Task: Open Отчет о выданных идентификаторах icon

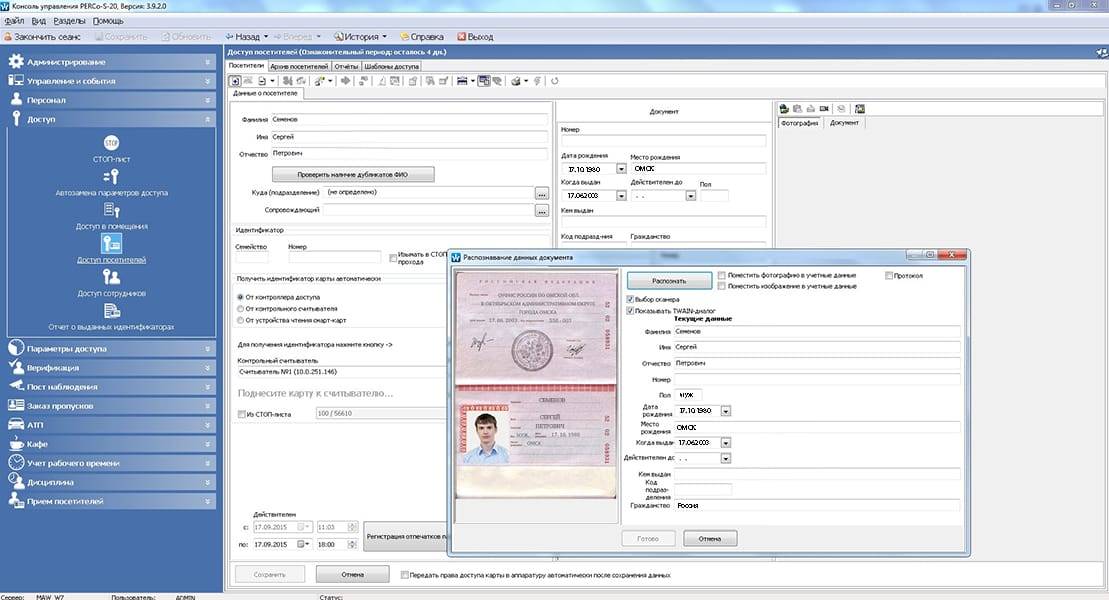Action: click(x=112, y=310)
